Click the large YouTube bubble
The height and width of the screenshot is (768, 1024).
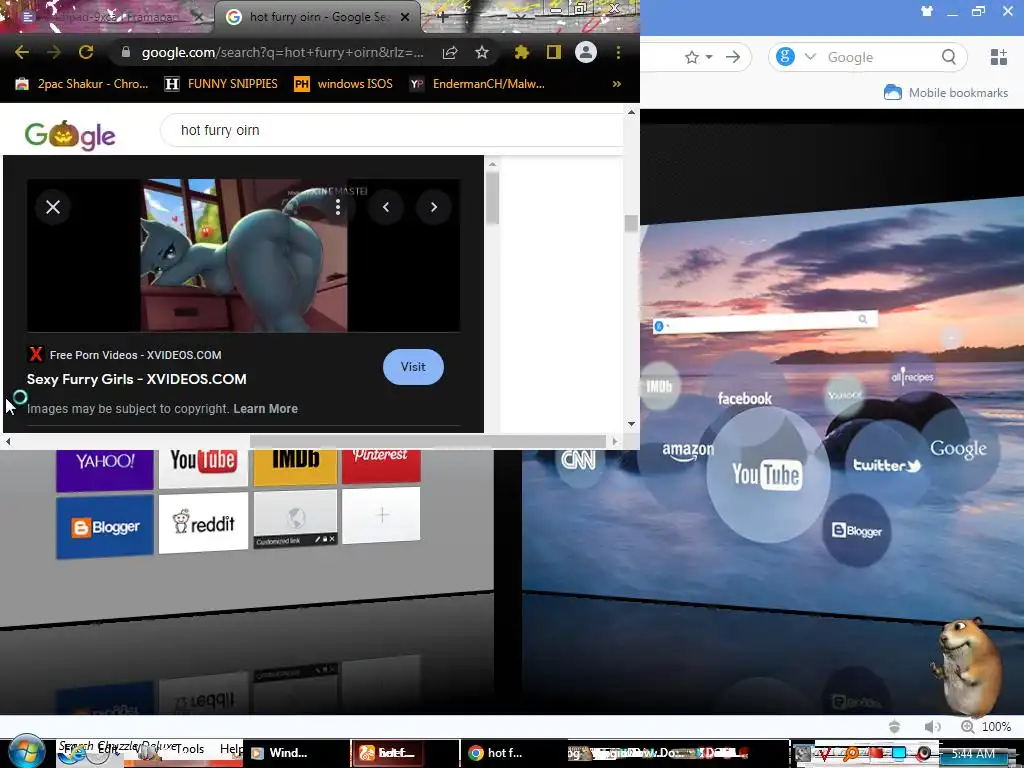click(768, 475)
